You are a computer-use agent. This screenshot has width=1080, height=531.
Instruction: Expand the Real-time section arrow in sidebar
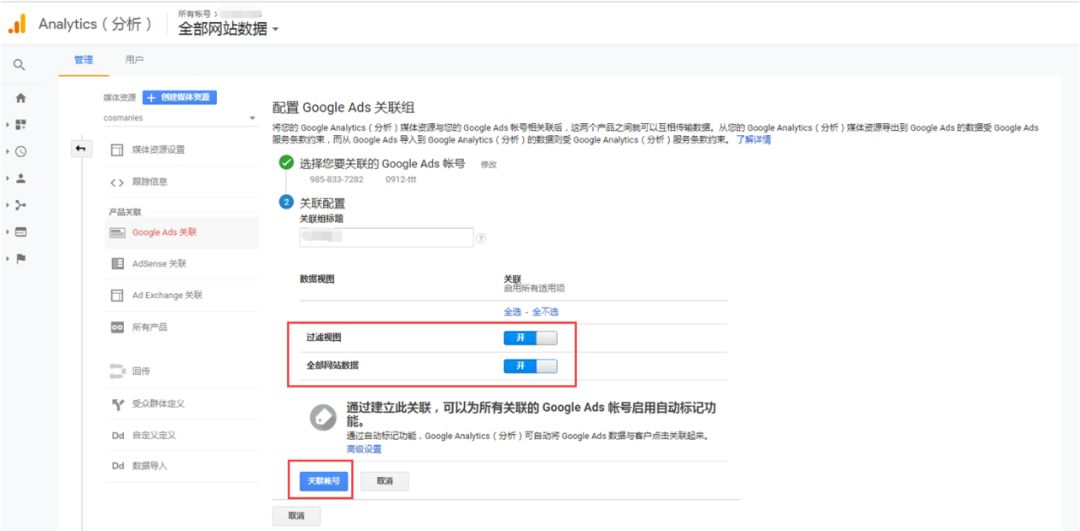(8, 152)
